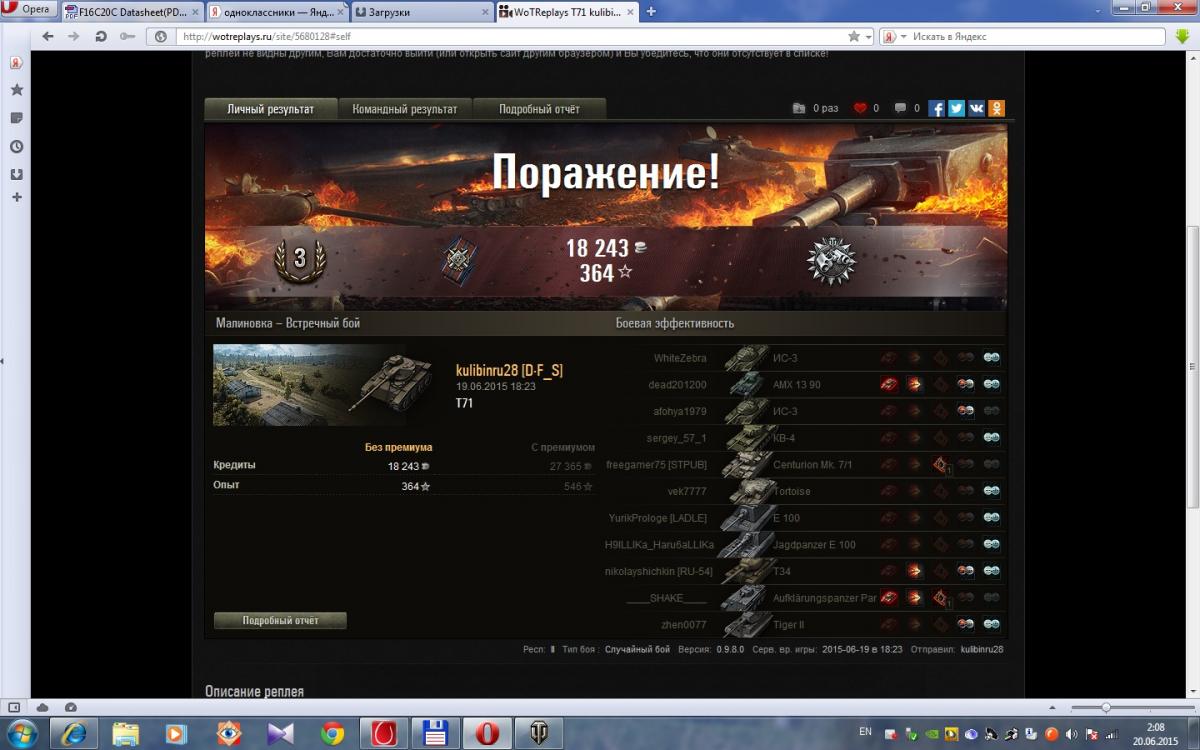Reload the current page
Image resolution: width=1200 pixels, height=750 pixels.
pyautogui.click(x=100, y=36)
